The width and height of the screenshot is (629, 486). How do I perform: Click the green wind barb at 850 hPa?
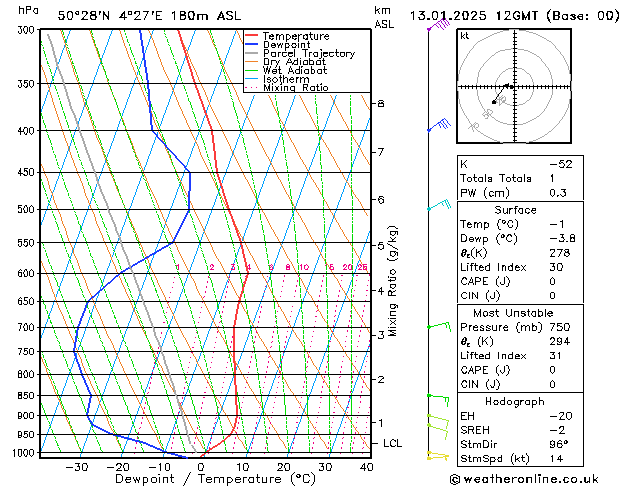coord(438,400)
